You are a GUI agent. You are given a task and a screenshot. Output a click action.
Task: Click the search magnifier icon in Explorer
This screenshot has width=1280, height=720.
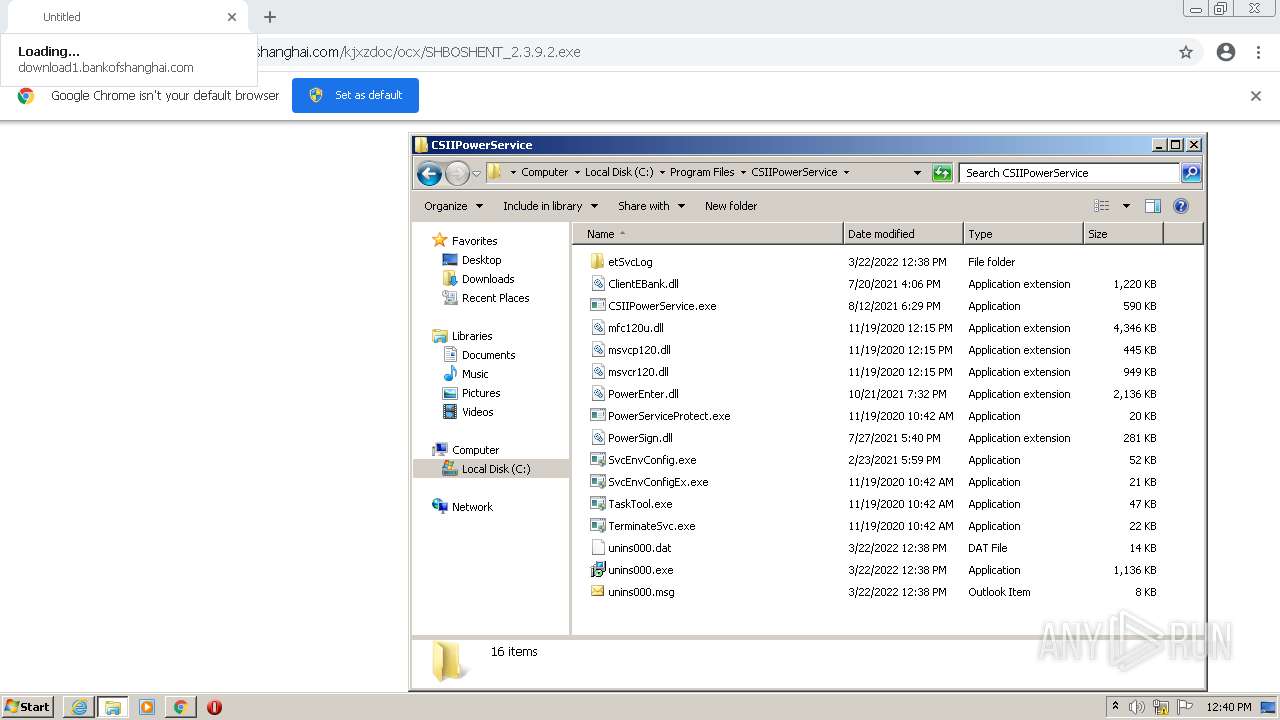(x=1190, y=173)
